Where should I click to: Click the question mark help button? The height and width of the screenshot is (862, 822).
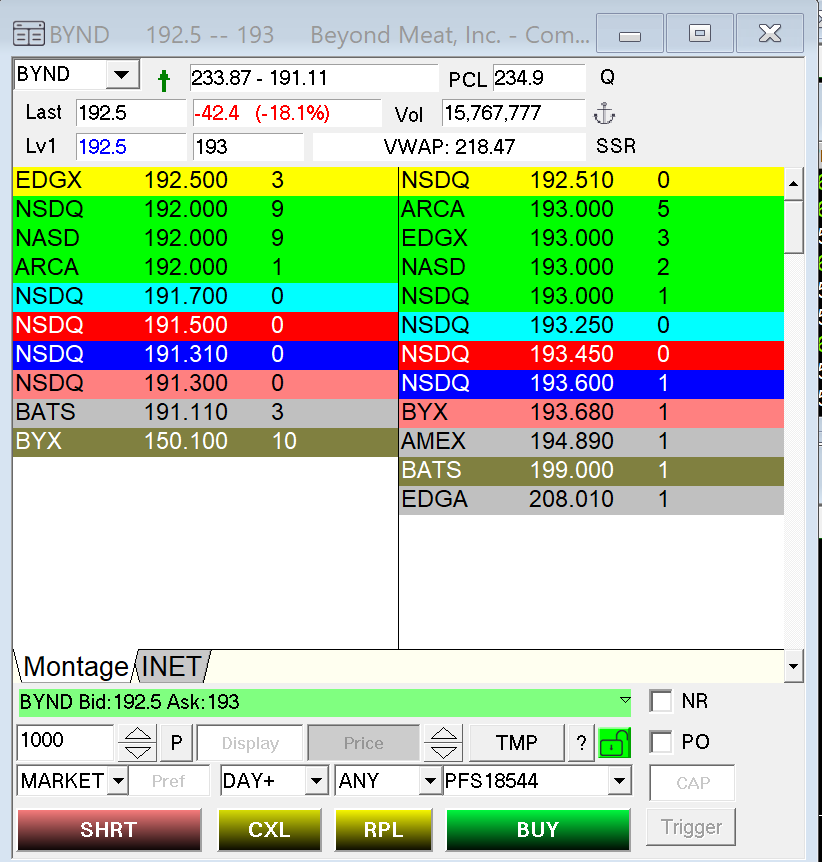tap(581, 743)
